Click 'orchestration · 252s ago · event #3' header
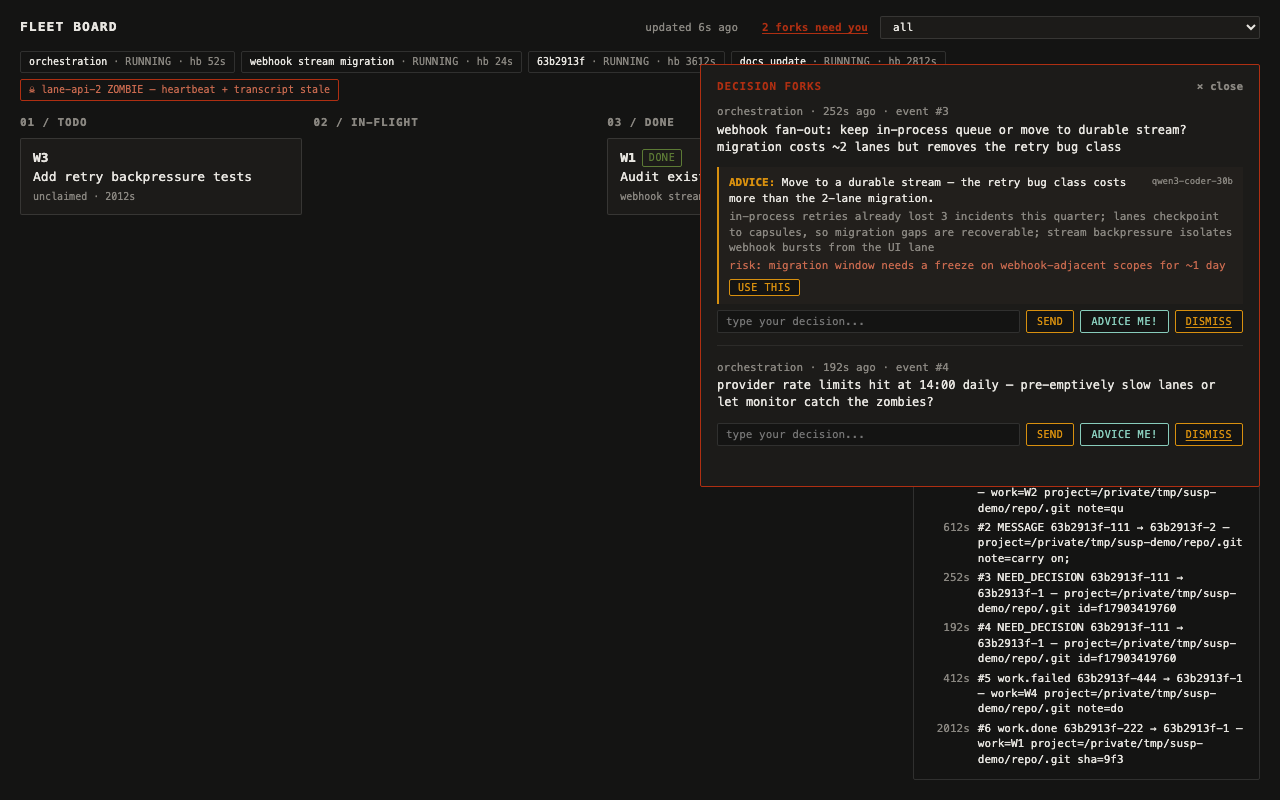The image size is (1280, 800). [833, 112]
